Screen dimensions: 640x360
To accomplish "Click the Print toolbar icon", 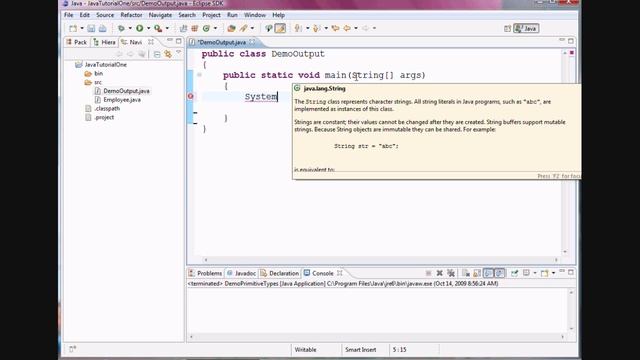I will (102, 28).
